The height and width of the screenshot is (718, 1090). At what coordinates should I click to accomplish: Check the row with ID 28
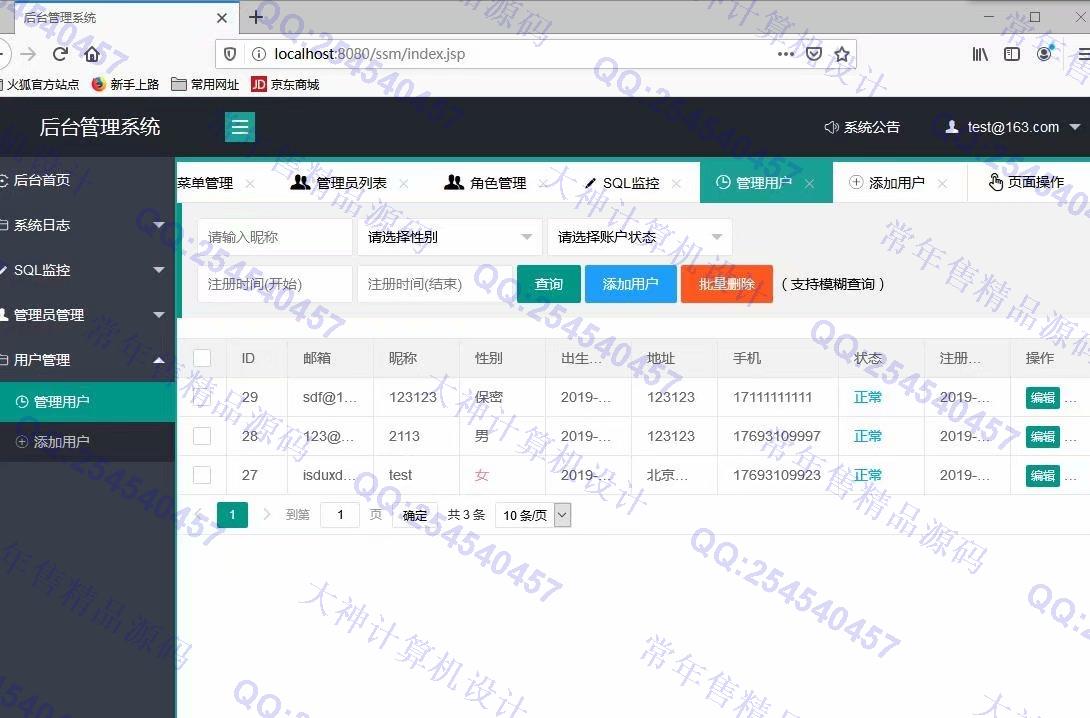tap(202, 436)
